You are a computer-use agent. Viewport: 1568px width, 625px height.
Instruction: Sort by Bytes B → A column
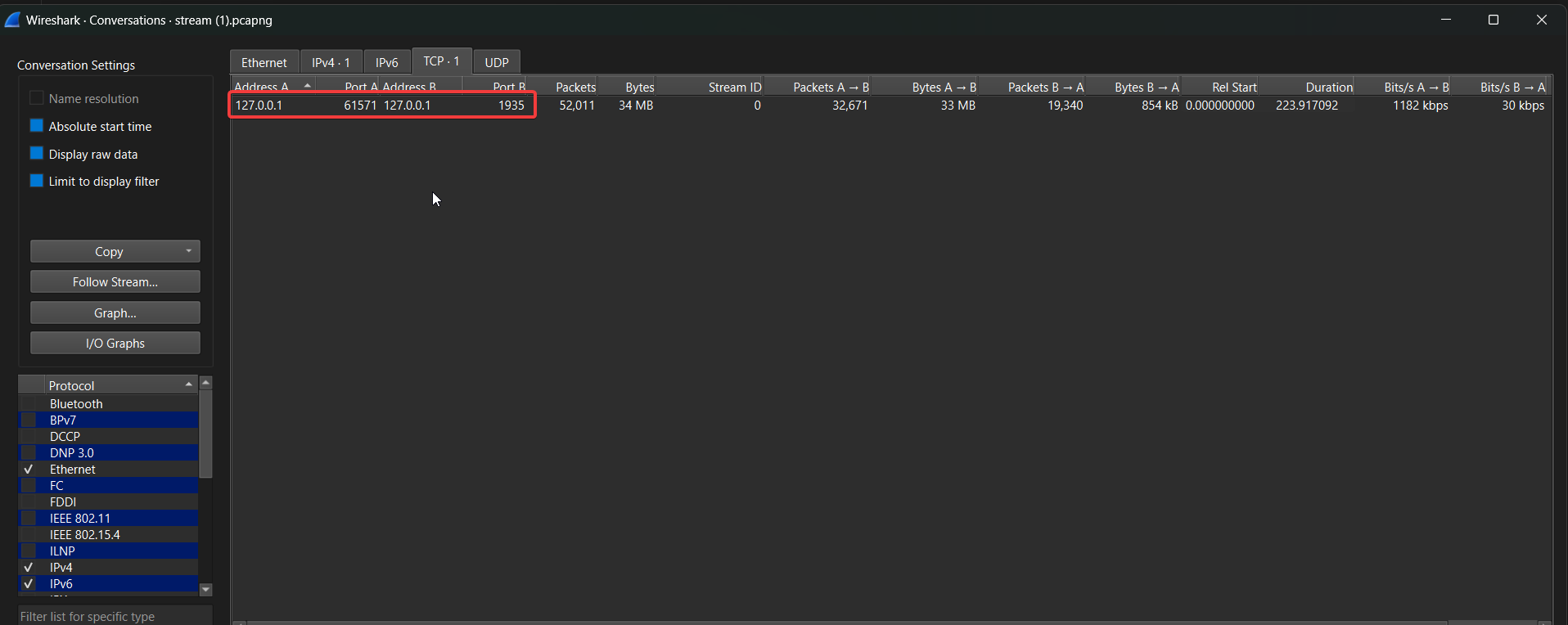pos(1133,86)
